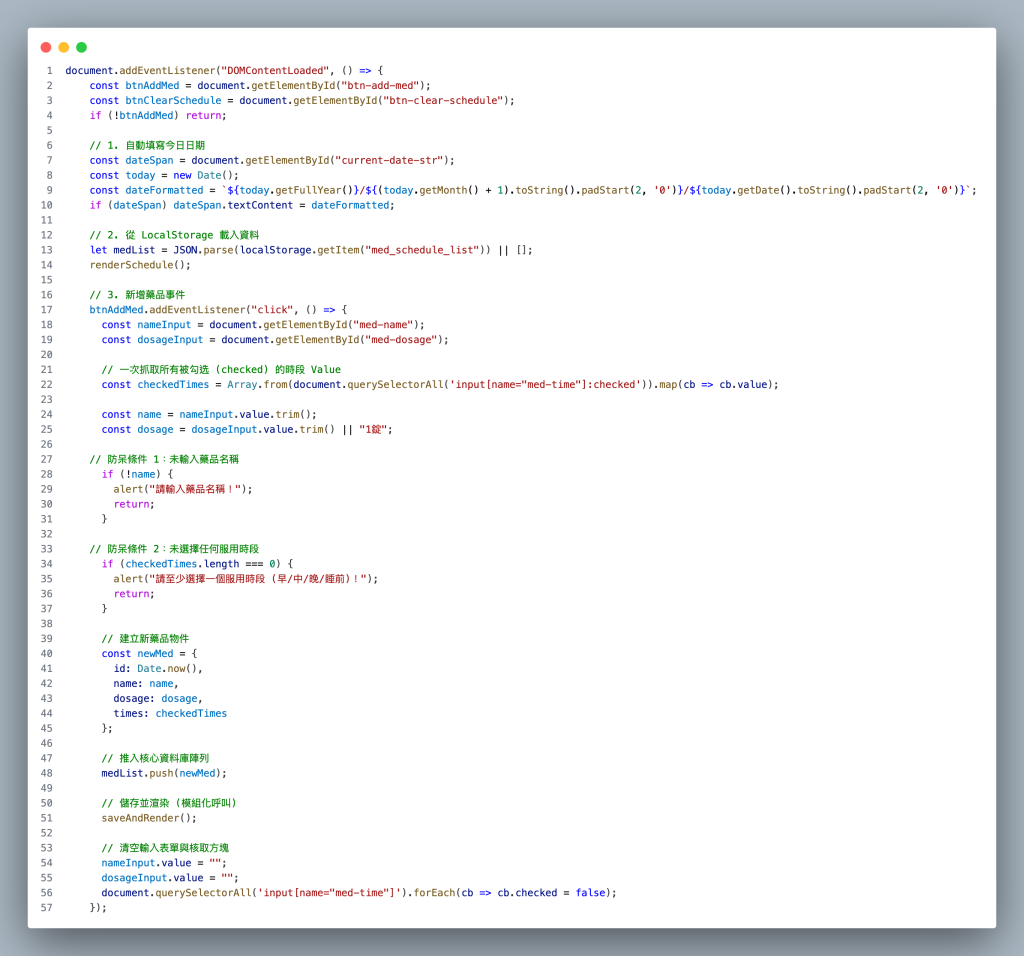Click the "DOMContentLoaded" string
The height and width of the screenshot is (956, 1024).
tap(275, 71)
